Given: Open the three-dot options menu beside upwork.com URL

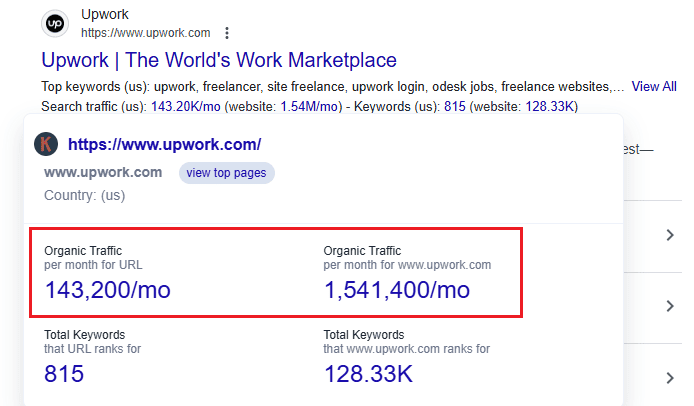Looking at the screenshot, I should click(227, 33).
